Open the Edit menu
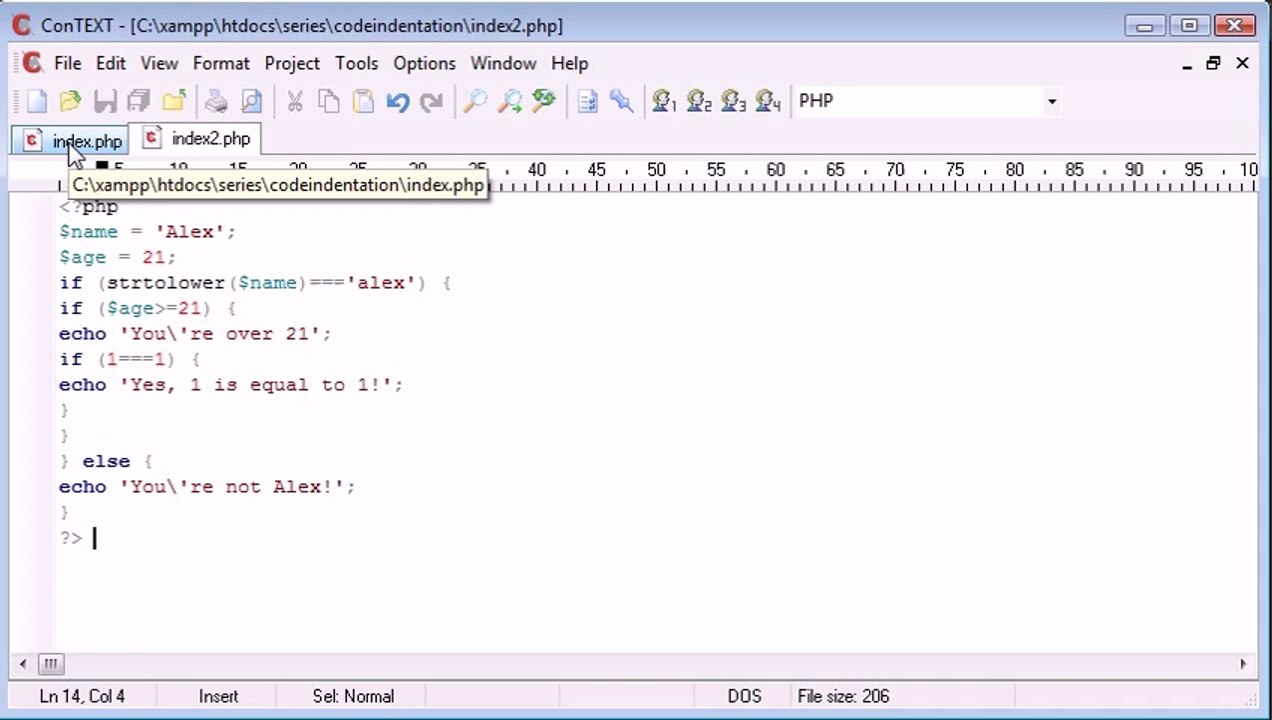This screenshot has width=1272, height=720. coord(111,63)
